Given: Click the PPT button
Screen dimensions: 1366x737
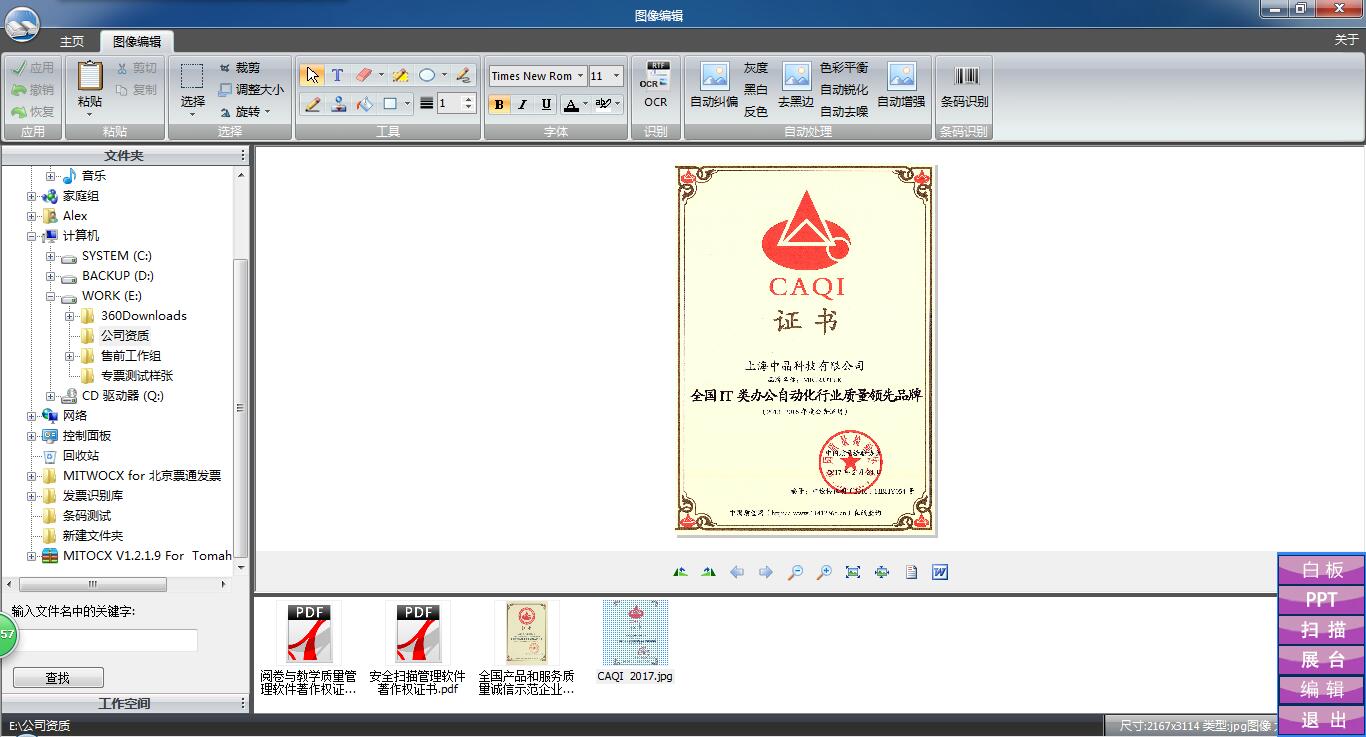Looking at the screenshot, I should tap(1322, 600).
